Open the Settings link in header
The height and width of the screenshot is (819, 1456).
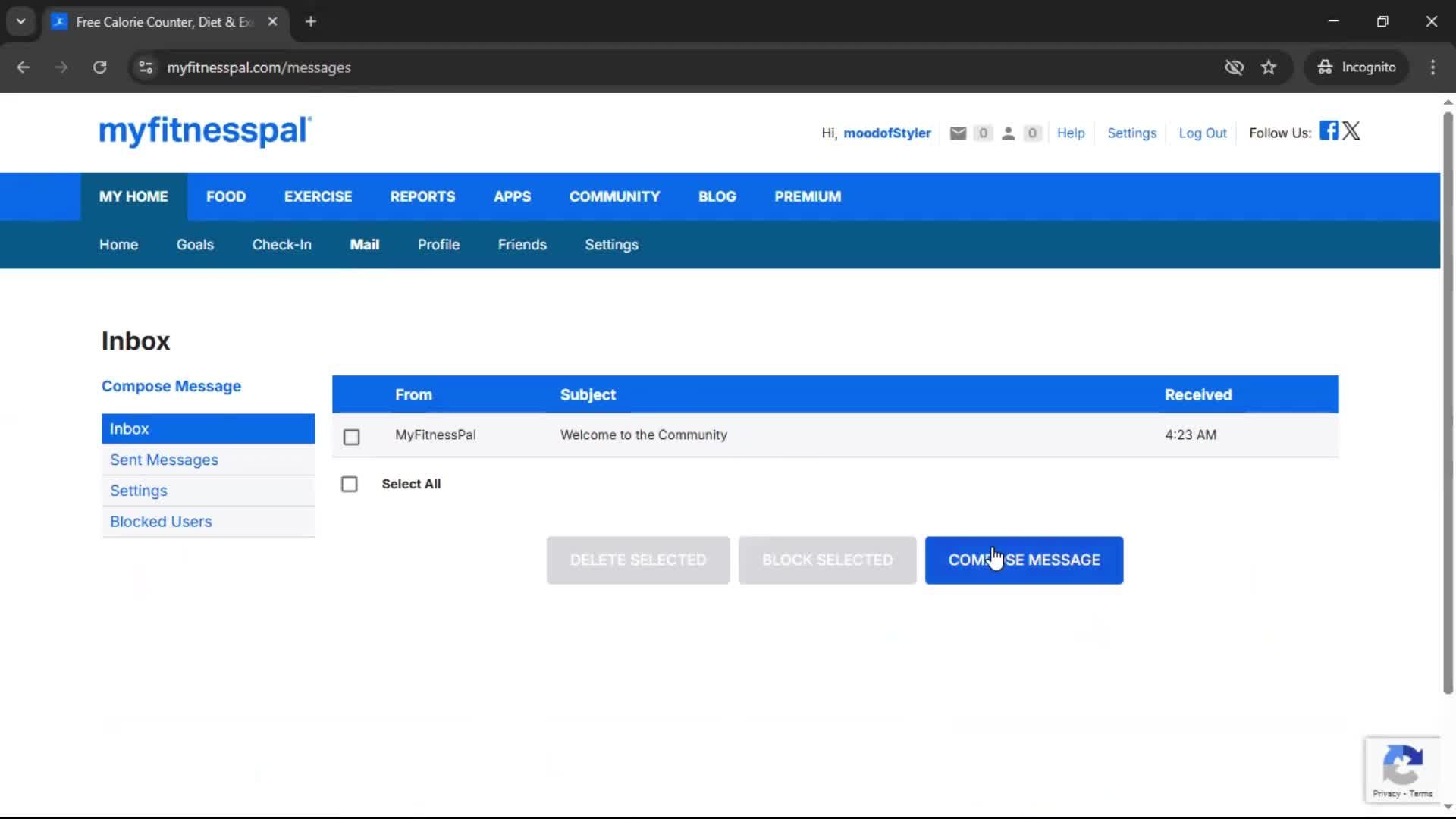click(x=1131, y=133)
